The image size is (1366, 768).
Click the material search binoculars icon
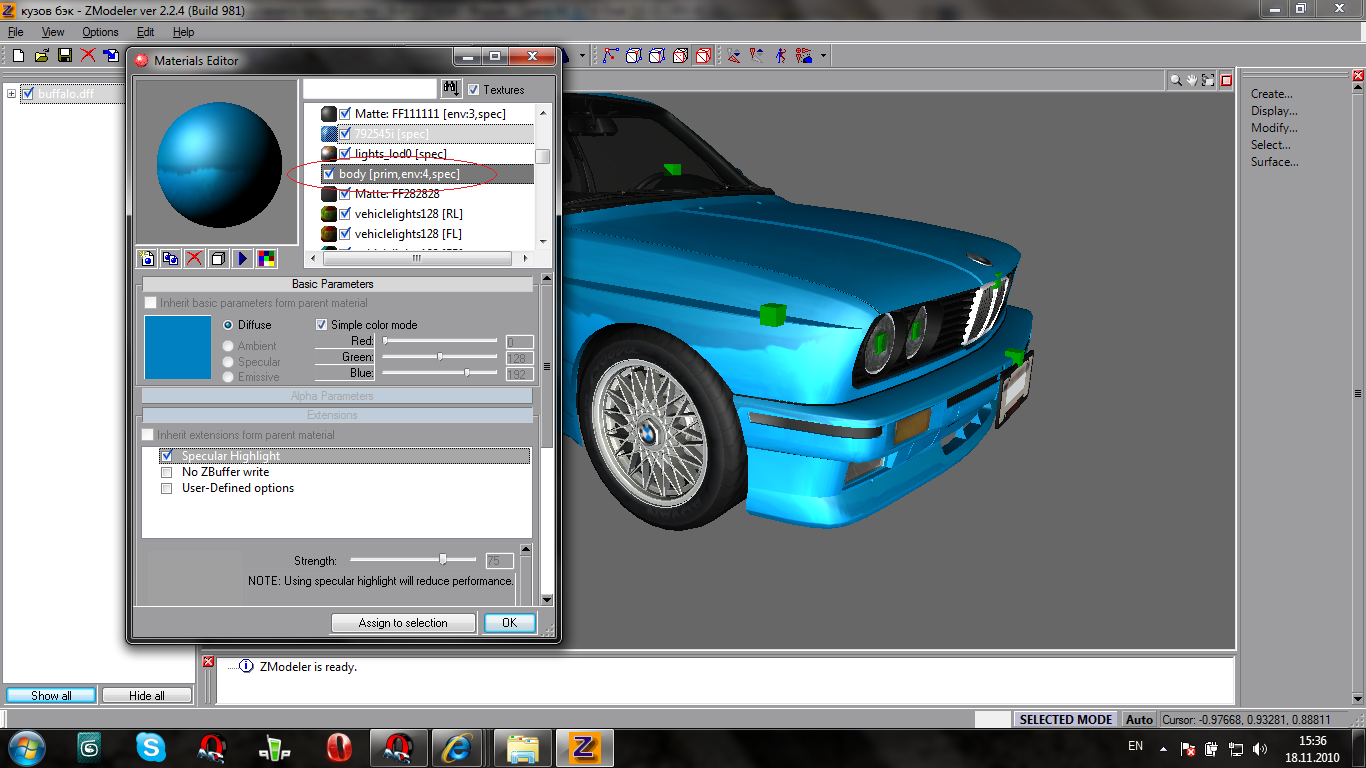click(451, 89)
